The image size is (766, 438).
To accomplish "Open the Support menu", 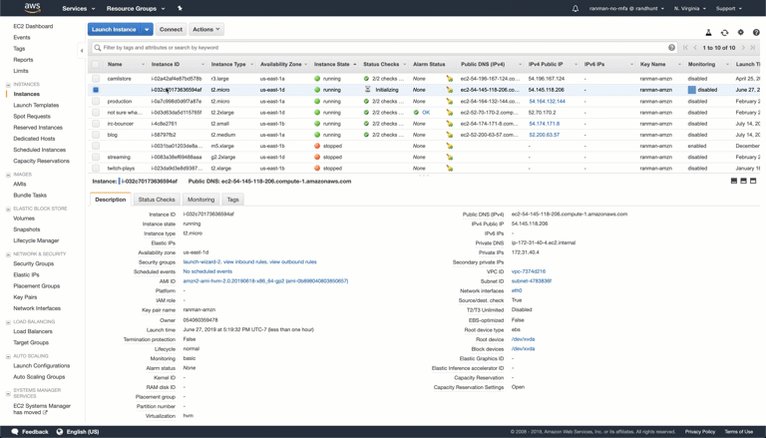I will (x=728, y=8).
